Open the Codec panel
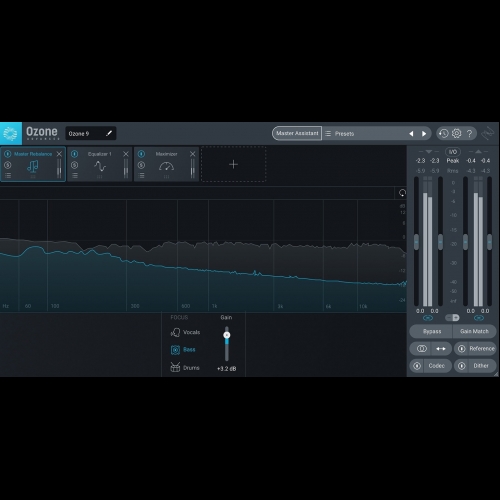This screenshot has width=500, height=500. [x=437, y=366]
